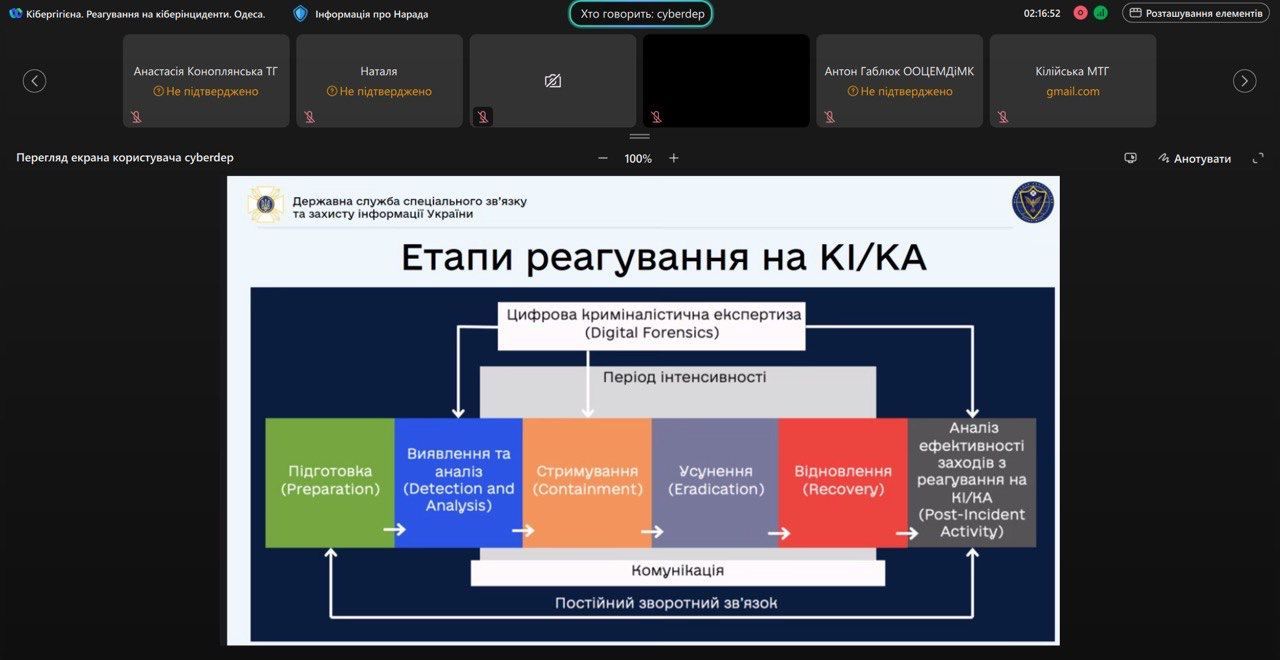Zoom in shared screen with plus
The height and width of the screenshot is (660, 1280).
(x=674, y=158)
